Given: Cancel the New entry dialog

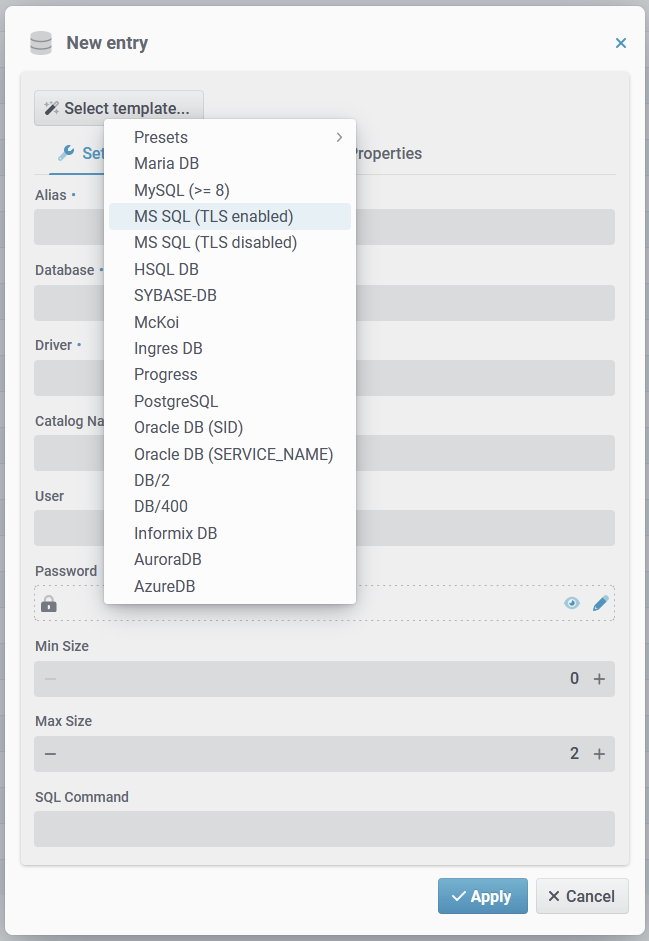Looking at the screenshot, I should [x=582, y=896].
